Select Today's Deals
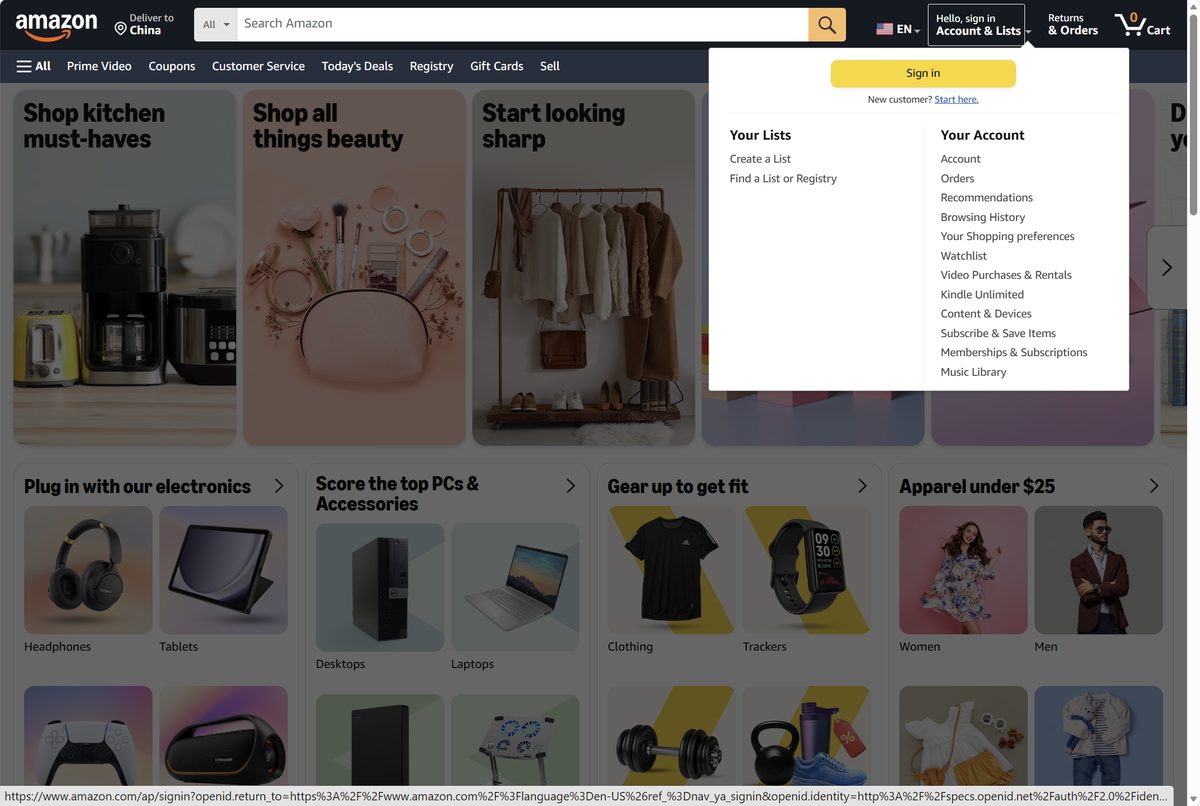 point(357,66)
